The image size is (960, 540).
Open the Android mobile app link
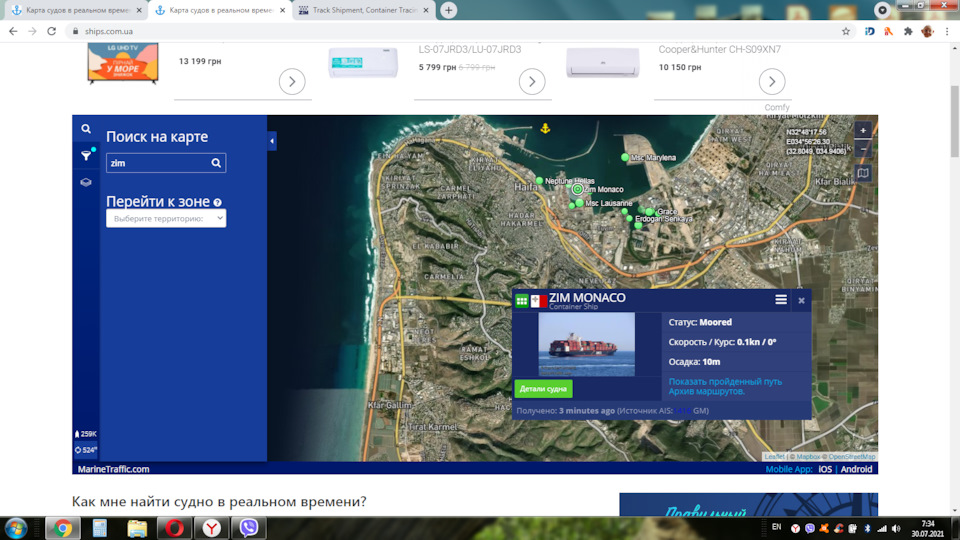point(856,469)
